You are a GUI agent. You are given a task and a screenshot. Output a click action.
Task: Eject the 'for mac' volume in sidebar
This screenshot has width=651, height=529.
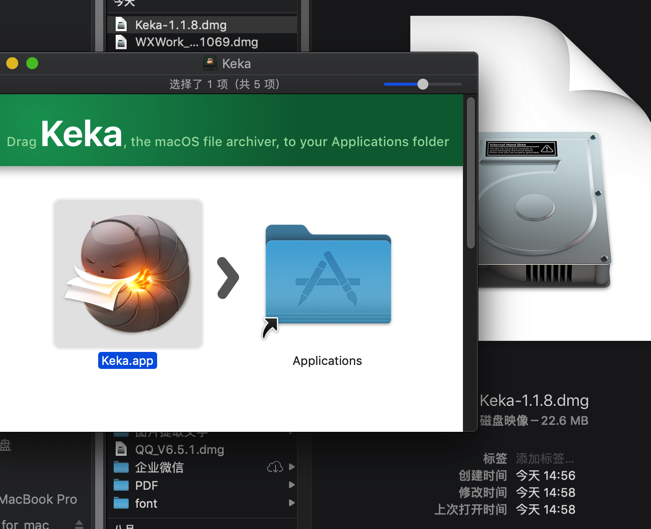[79, 524]
